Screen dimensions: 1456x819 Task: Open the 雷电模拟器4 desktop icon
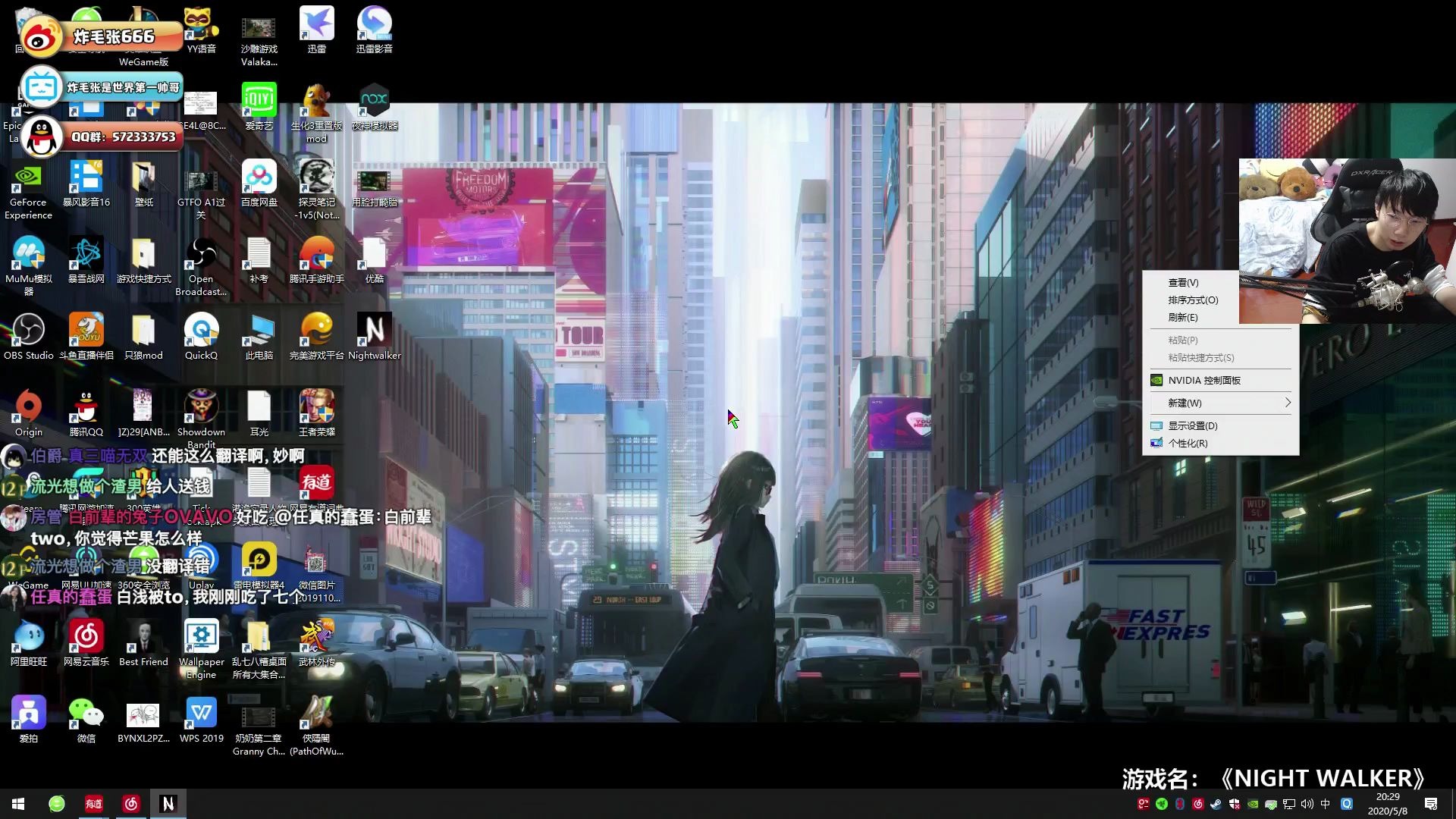[259, 566]
